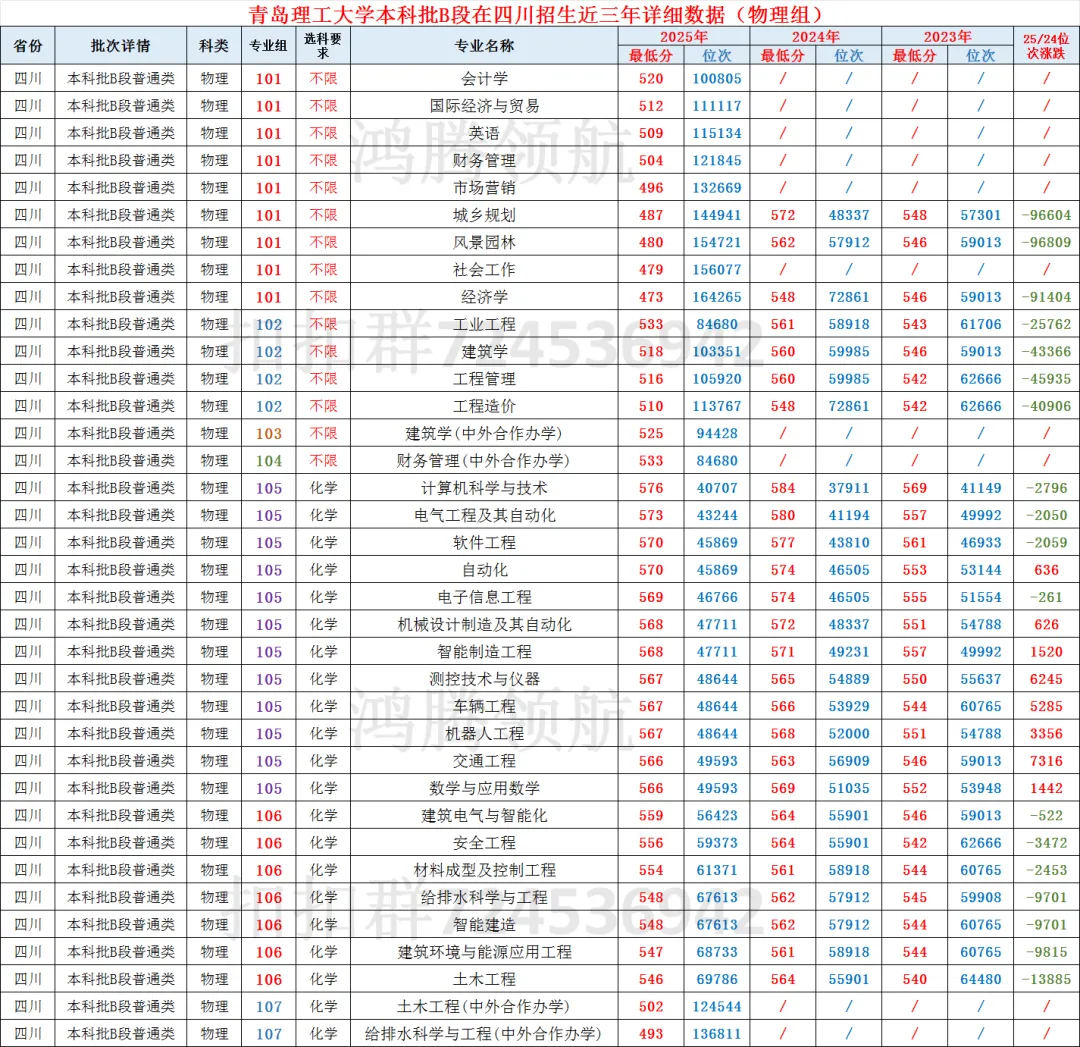Click the rank change value -13885

point(1046,979)
